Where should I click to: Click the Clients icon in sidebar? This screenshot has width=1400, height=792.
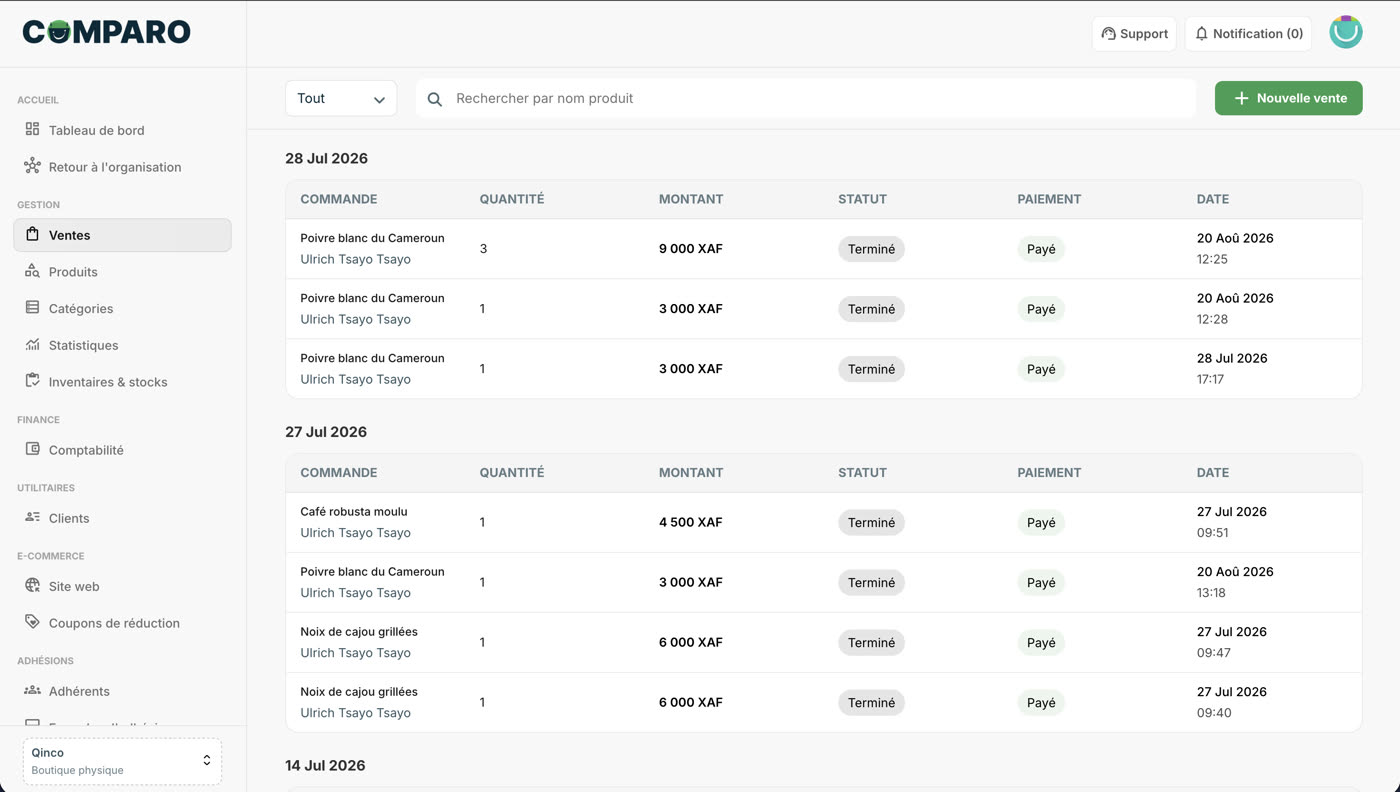coord(32,517)
